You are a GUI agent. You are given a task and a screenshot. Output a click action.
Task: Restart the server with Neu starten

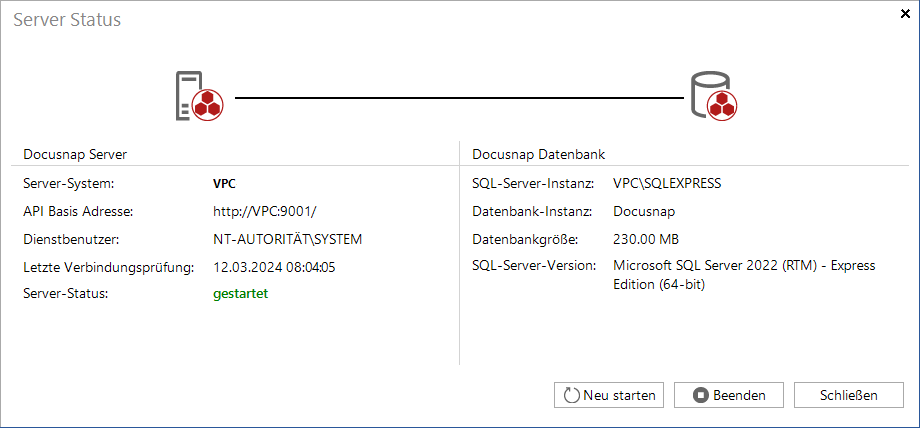[x=608, y=395]
